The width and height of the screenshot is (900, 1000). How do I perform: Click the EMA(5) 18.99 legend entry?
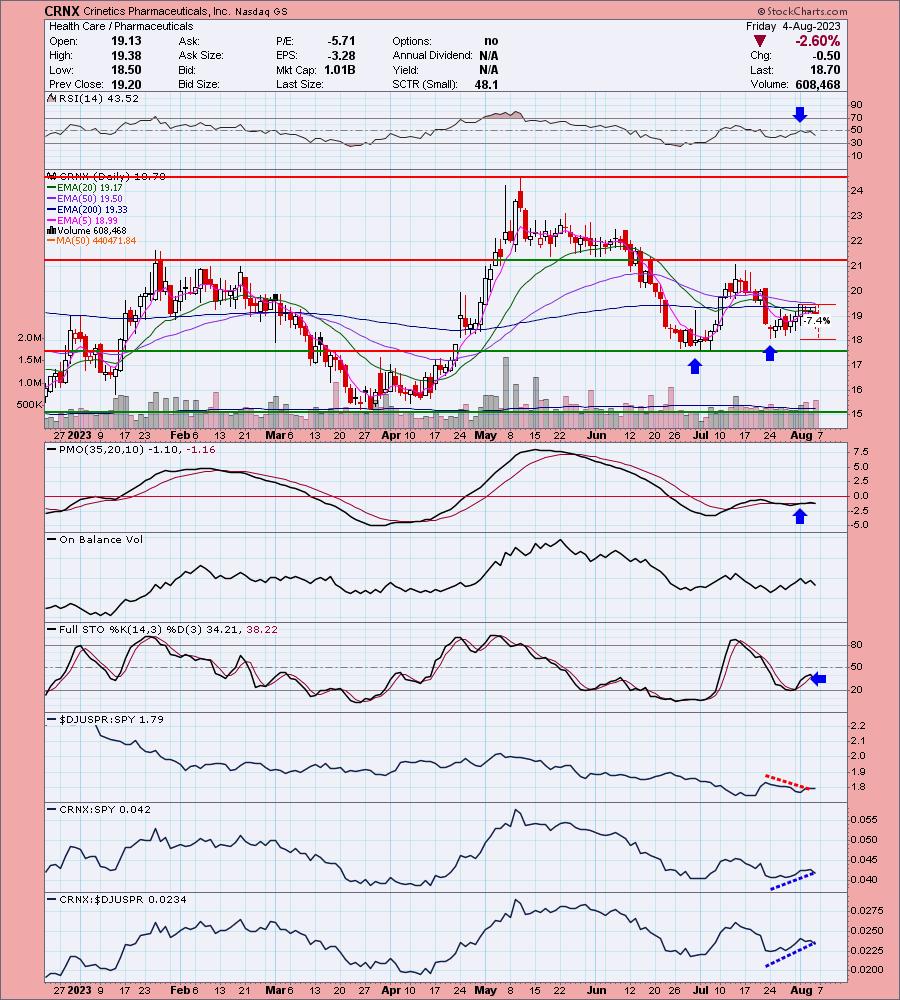pos(82,221)
